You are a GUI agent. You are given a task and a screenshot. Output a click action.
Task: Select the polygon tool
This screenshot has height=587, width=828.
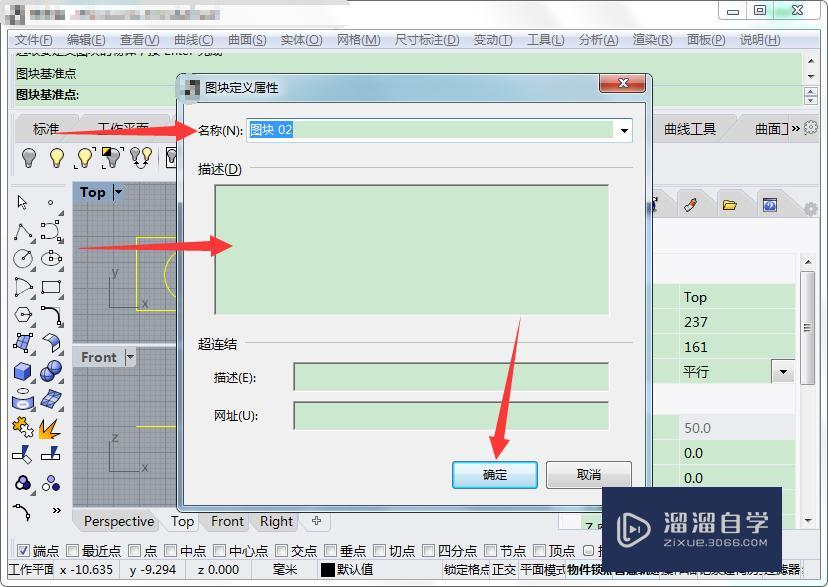point(23,315)
